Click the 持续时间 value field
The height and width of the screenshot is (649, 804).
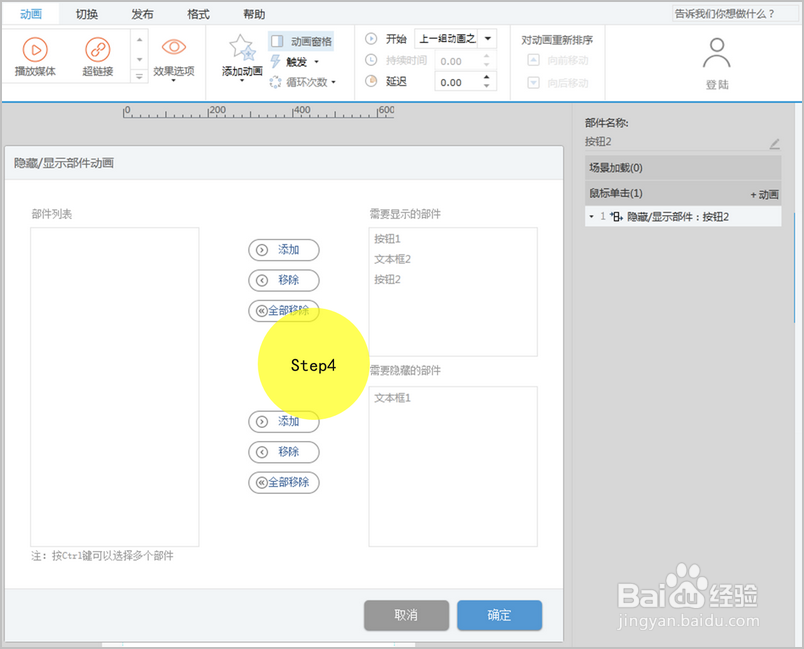pyautogui.click(x=458, y=61)
